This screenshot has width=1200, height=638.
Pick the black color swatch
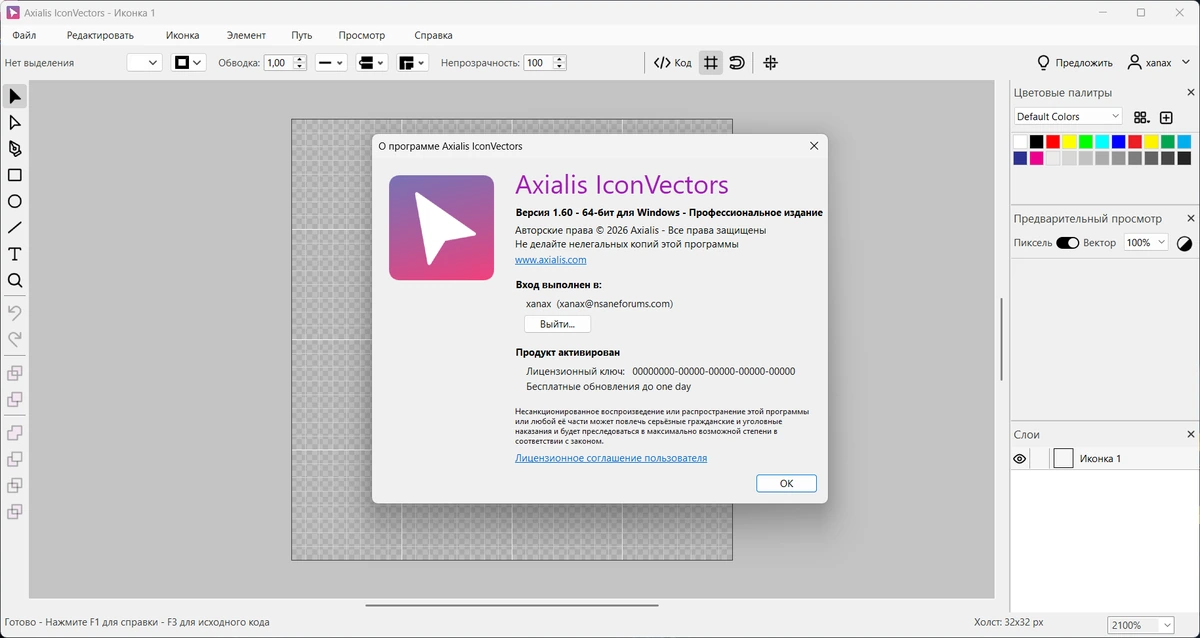(1036, 142)
